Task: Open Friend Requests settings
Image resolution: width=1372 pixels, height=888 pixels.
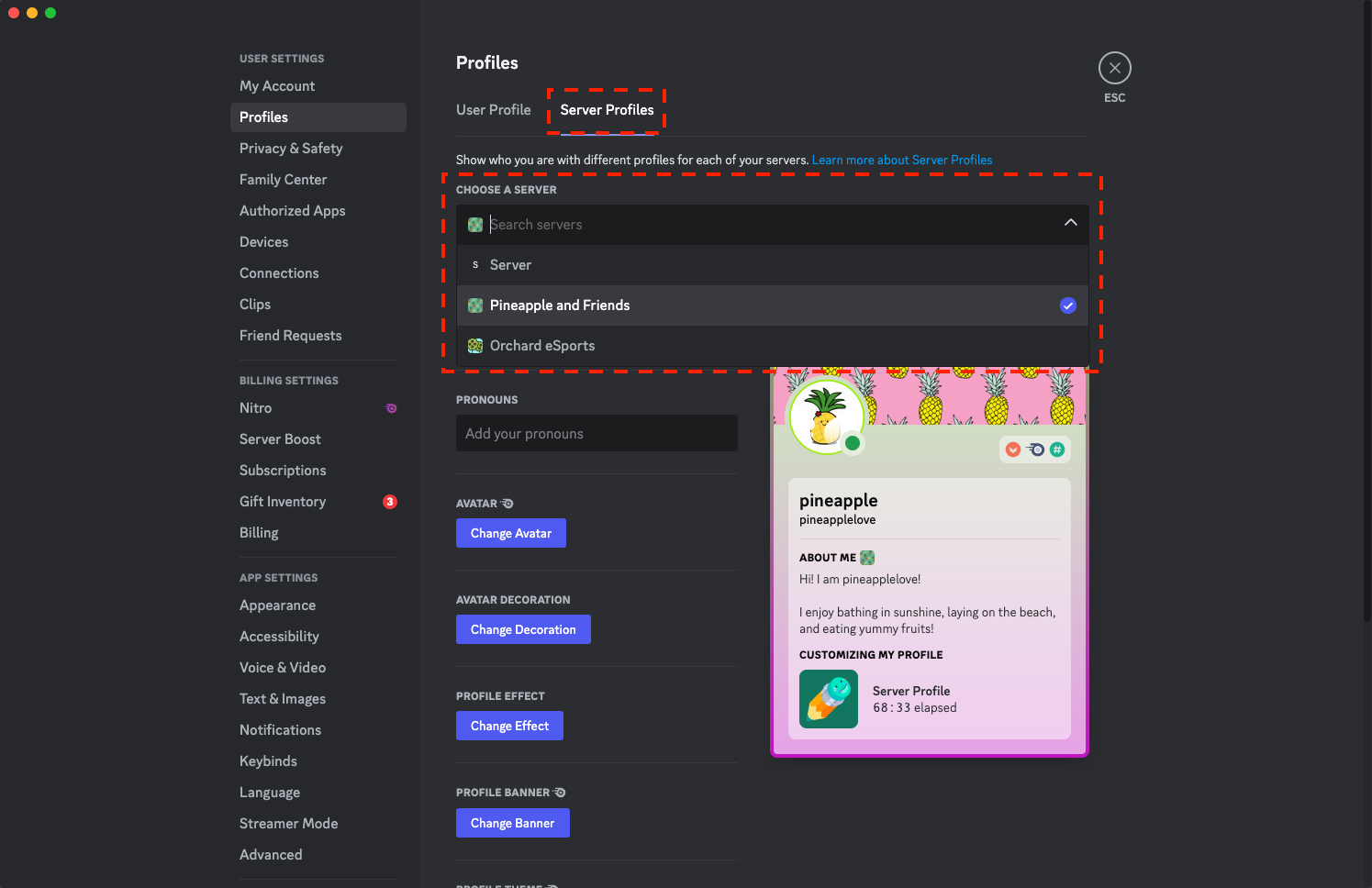Action: point(318,336)
